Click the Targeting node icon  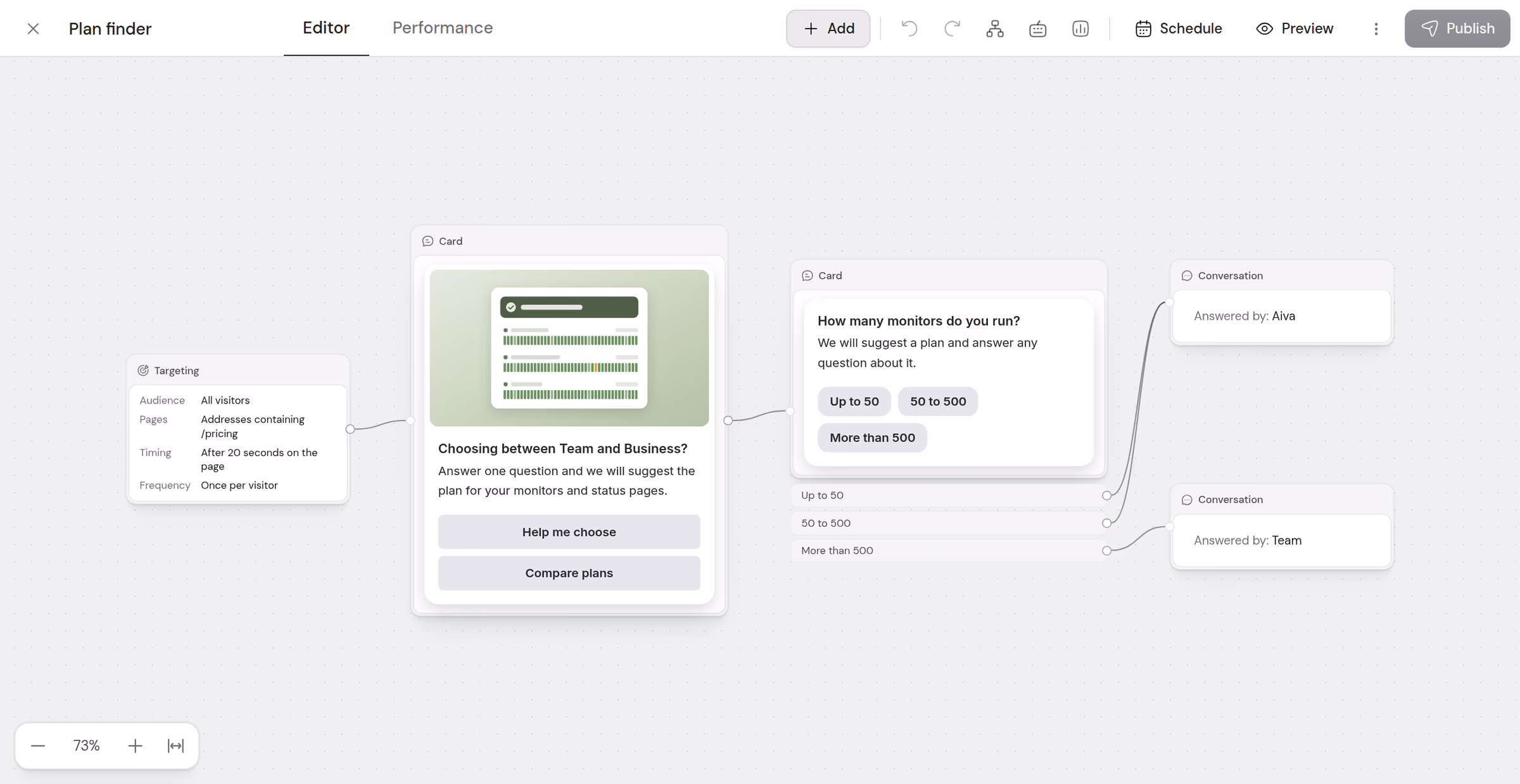click(x=144, y=370)
